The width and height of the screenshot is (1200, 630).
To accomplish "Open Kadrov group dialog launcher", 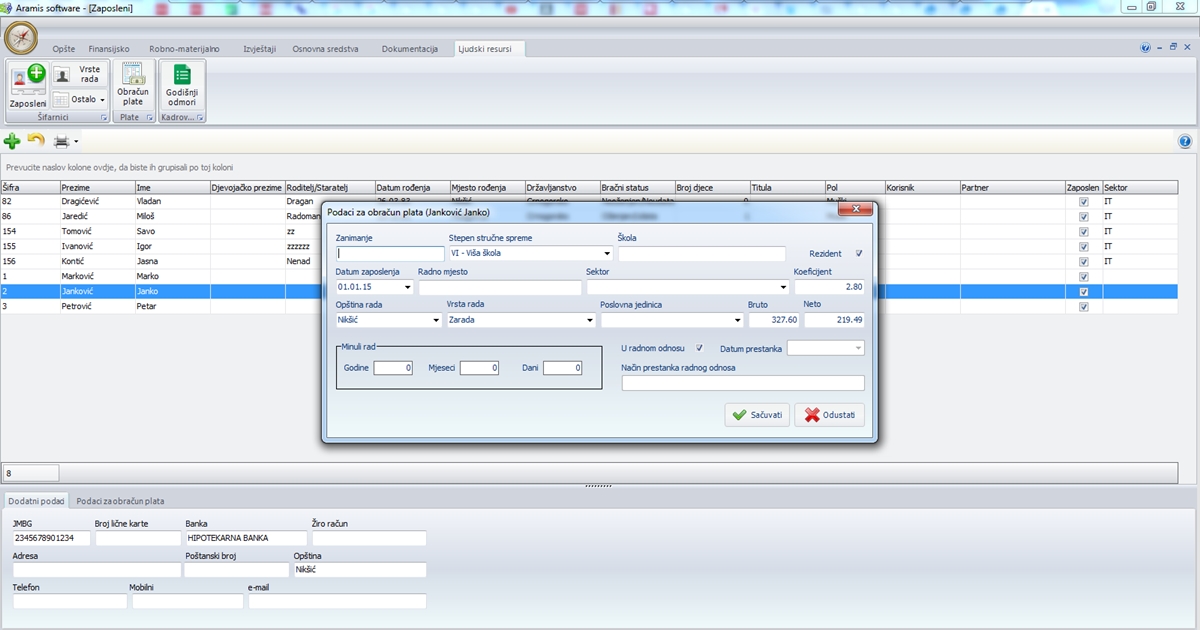I will [200, 118].
